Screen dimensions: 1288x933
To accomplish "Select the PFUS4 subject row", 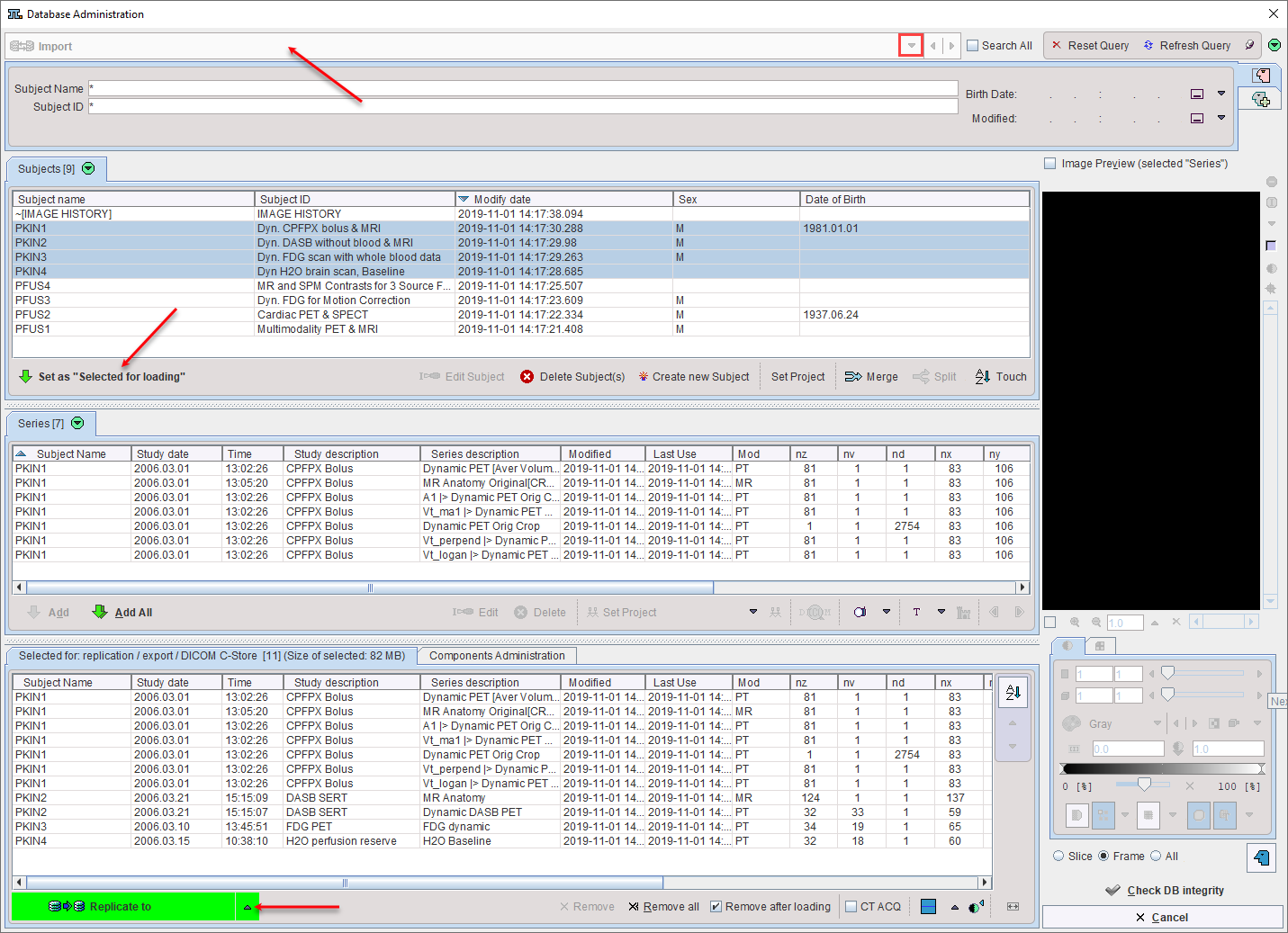I will pos(521,285).
